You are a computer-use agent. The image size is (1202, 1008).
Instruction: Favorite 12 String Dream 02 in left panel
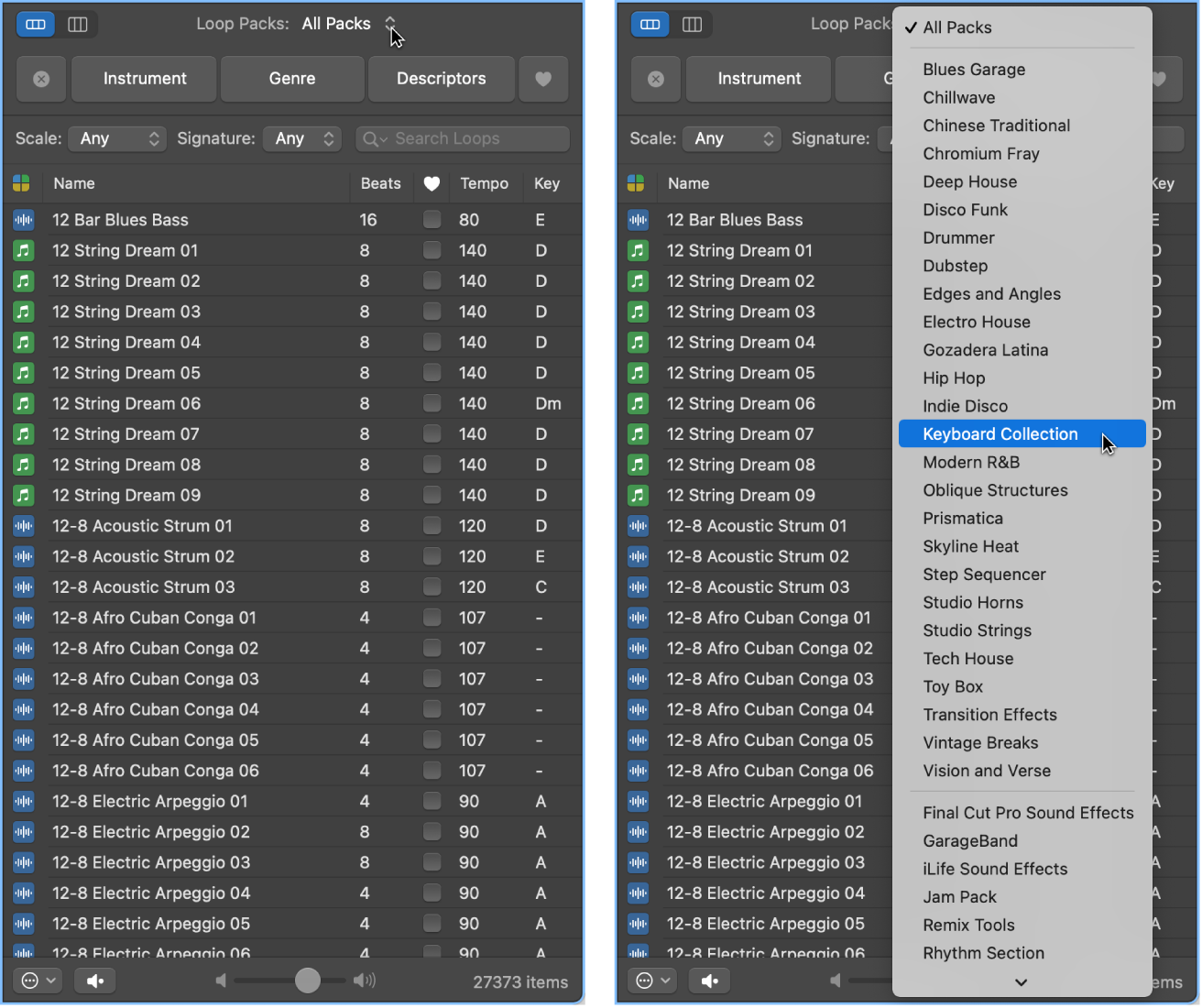[x=432, y=281]
